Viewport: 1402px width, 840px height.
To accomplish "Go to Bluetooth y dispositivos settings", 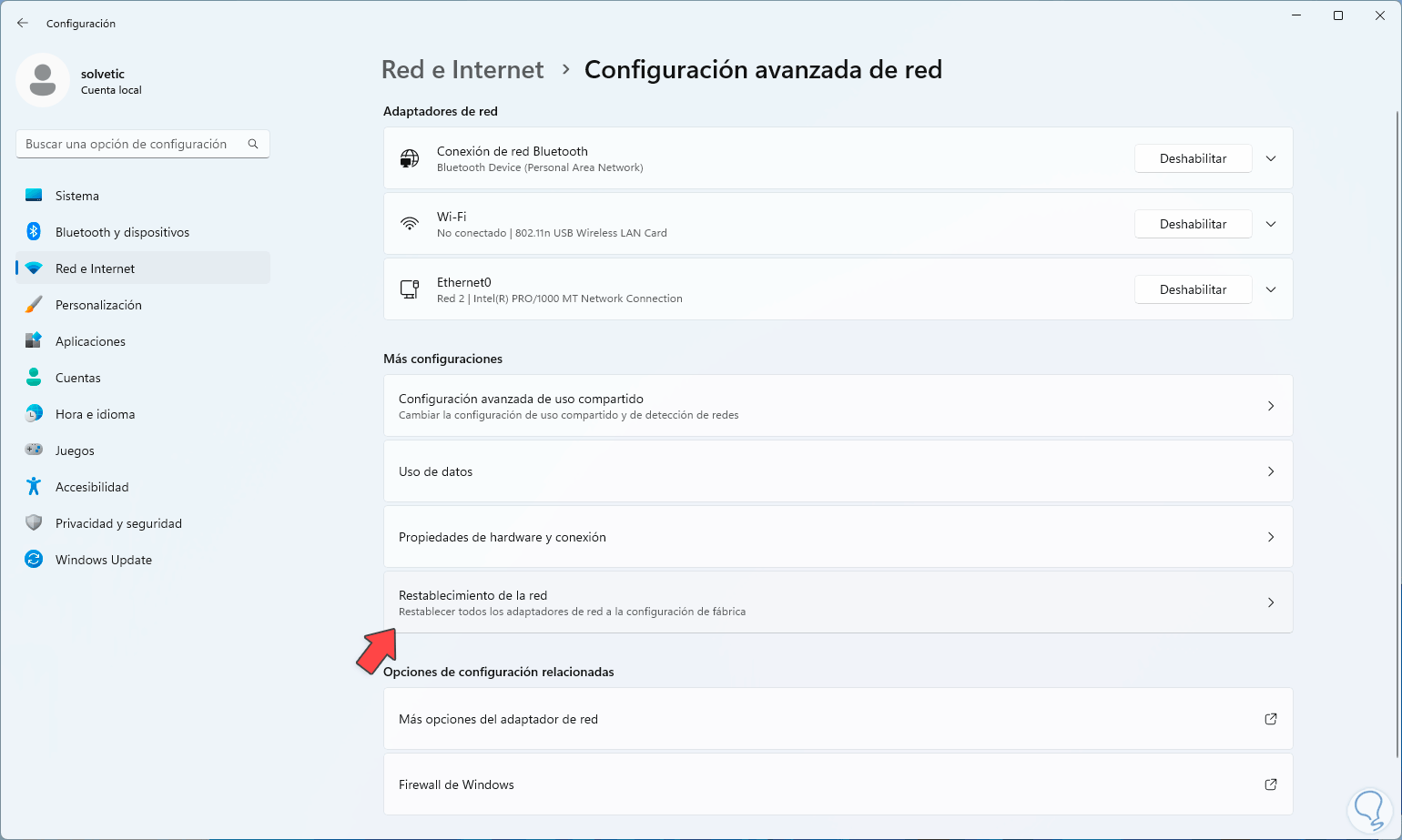I will point(143,232).
